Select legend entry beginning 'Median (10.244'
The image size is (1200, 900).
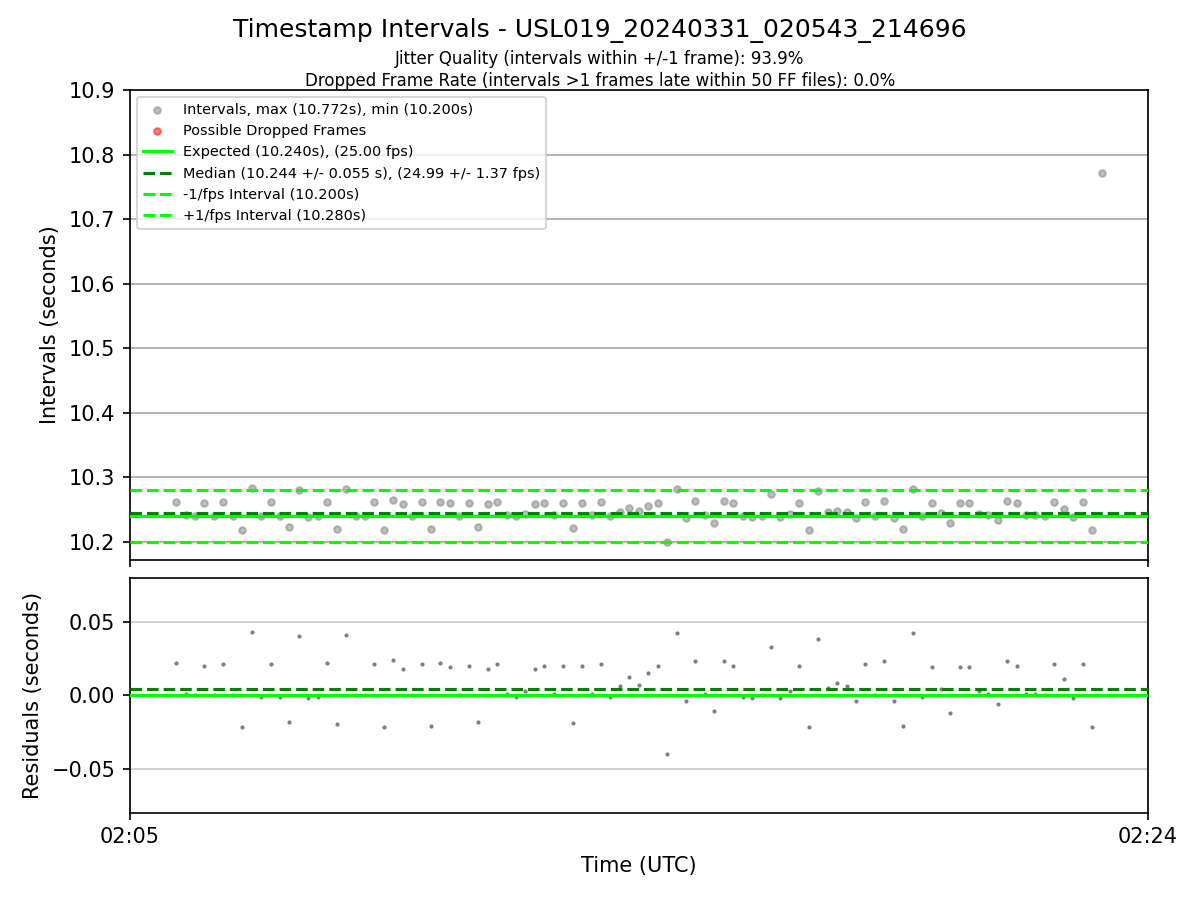tap(361, 173)
